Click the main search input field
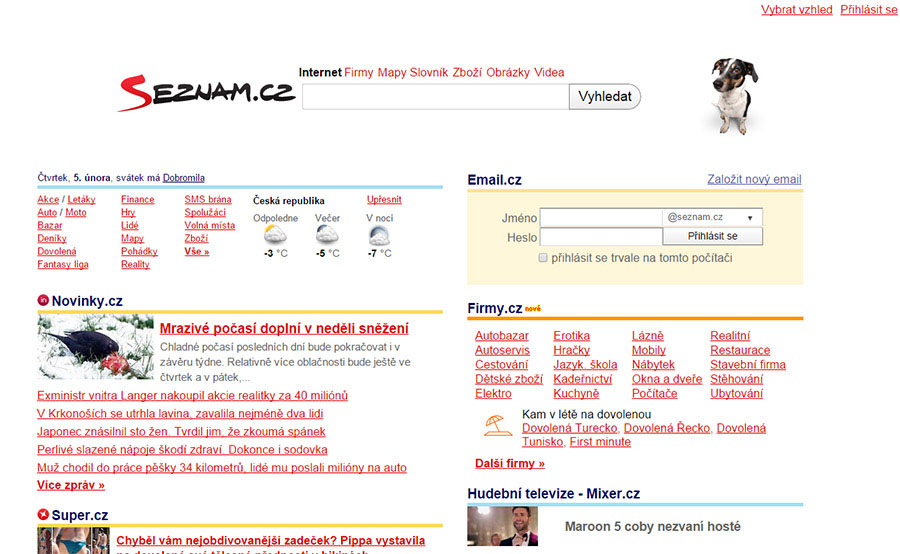This screenshot has width=900, height=554. click(435, 97)
